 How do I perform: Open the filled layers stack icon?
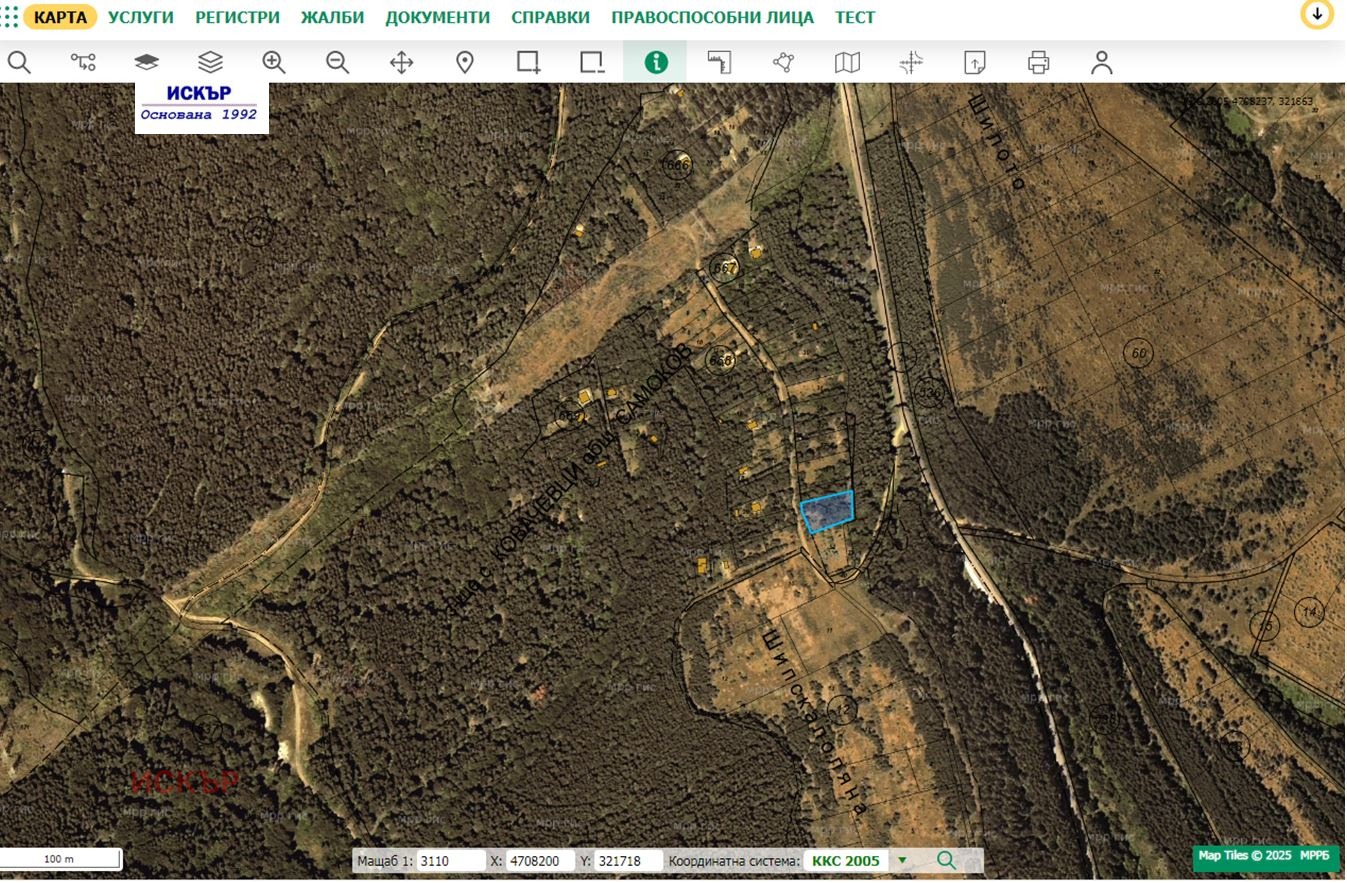(147, 63)
